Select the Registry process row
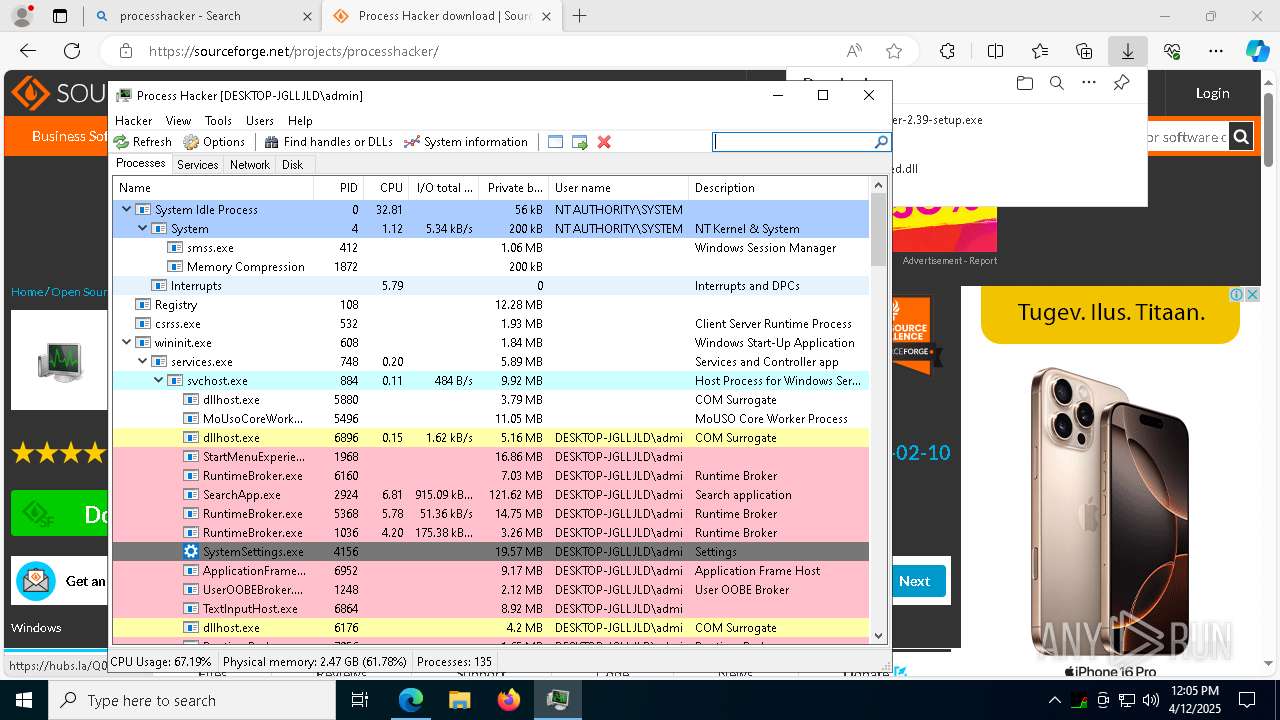Screen dimensions: 1280x720 (490, 305)
